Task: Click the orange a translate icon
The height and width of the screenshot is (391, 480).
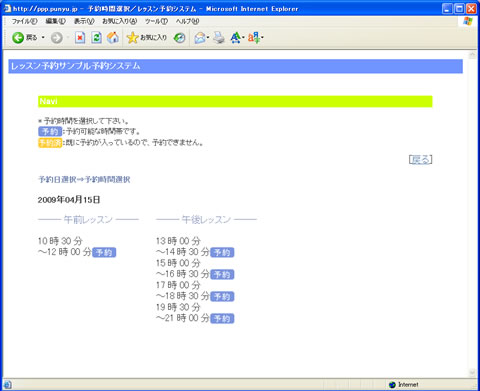Action: click(x=254, y=38)
